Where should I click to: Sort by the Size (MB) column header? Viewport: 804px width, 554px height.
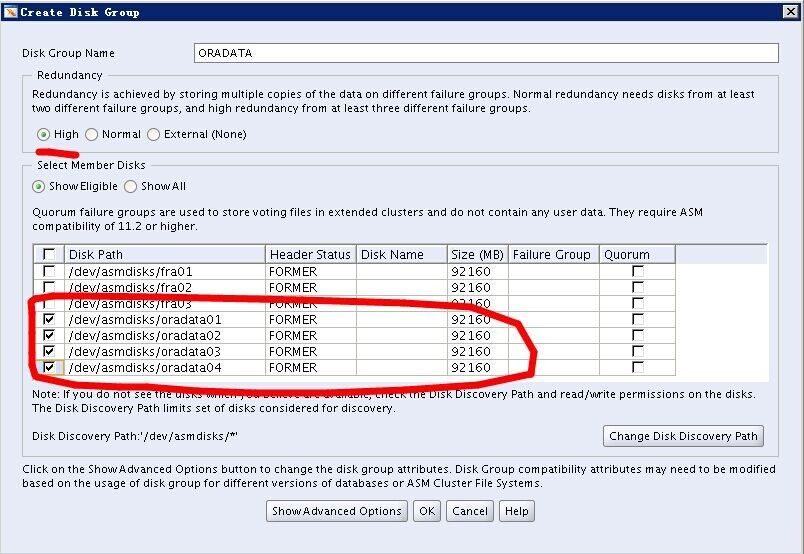coord(477,254)
